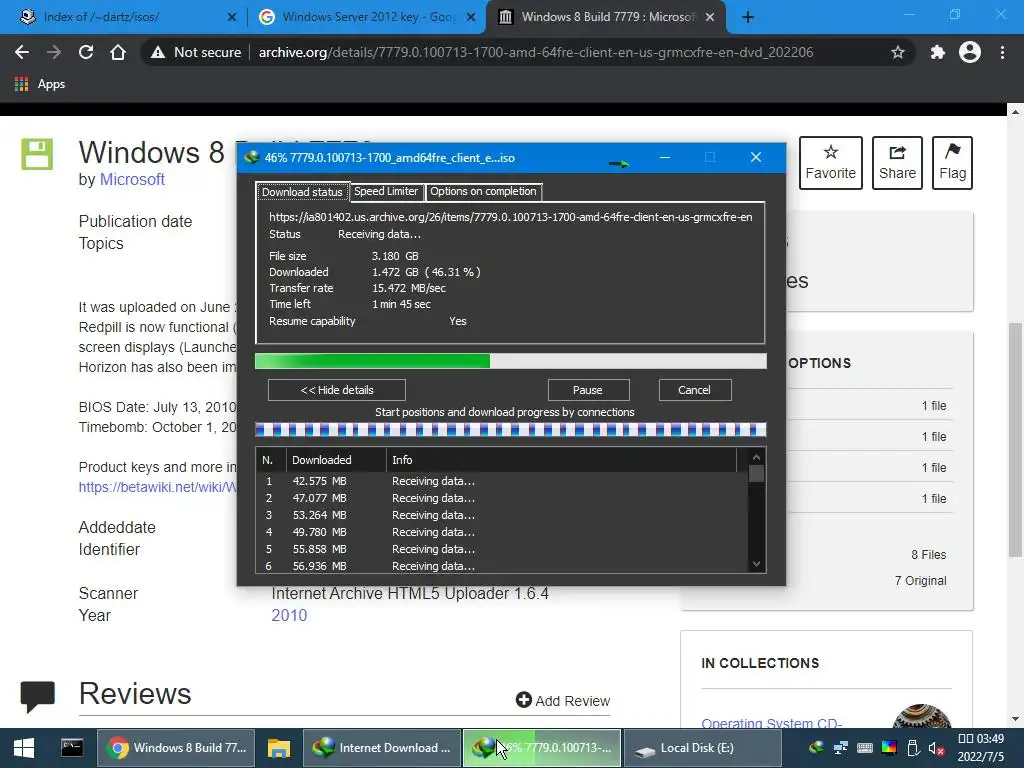Open the 'Download status' tab in IDM
Image resolution: width=1024 pixels, height=768 pixels.
[302, 192]
